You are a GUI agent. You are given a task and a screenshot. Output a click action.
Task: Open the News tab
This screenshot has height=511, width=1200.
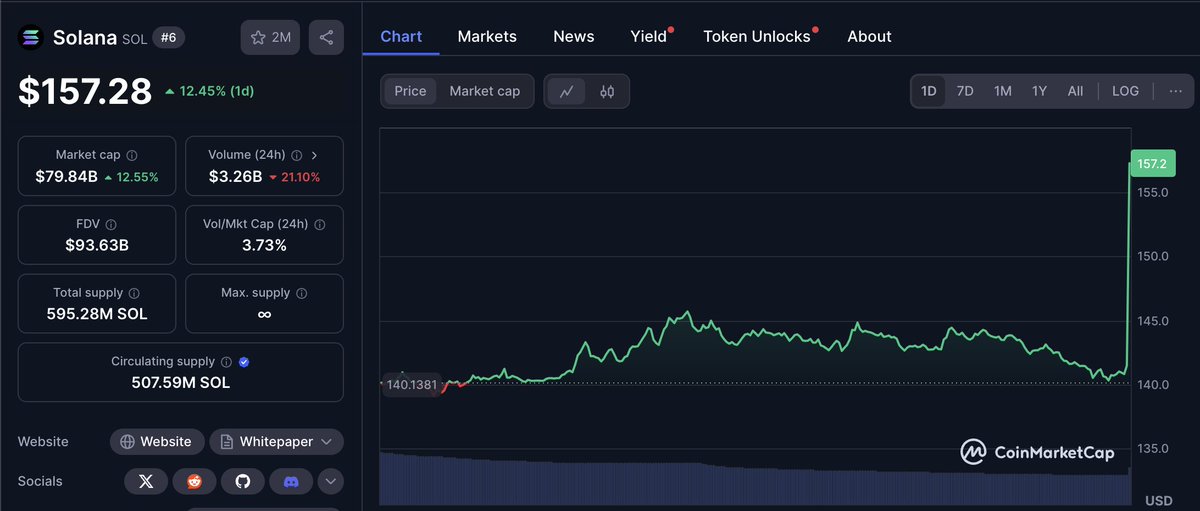point(574,36)
